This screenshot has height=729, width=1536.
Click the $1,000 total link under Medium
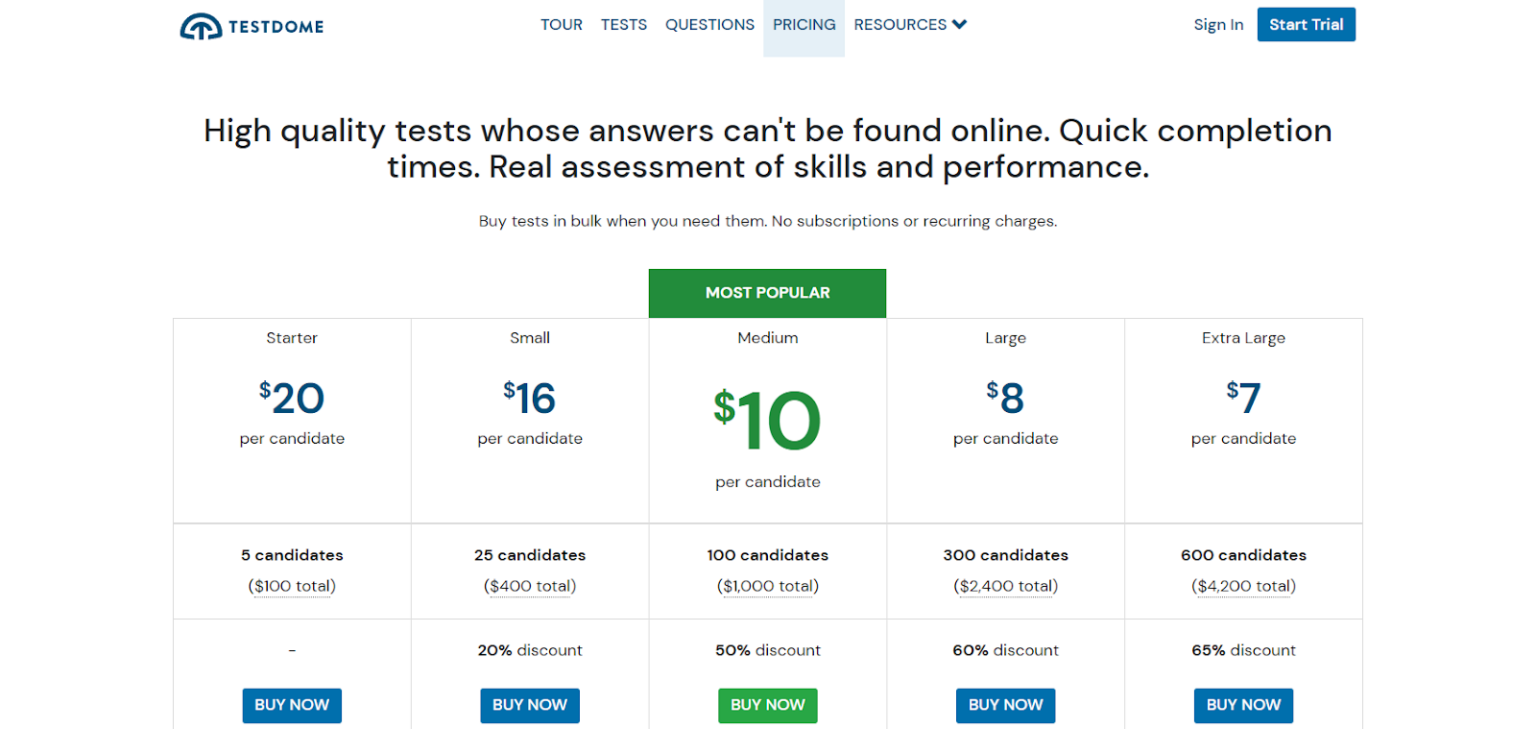click(x=767, y=586)
